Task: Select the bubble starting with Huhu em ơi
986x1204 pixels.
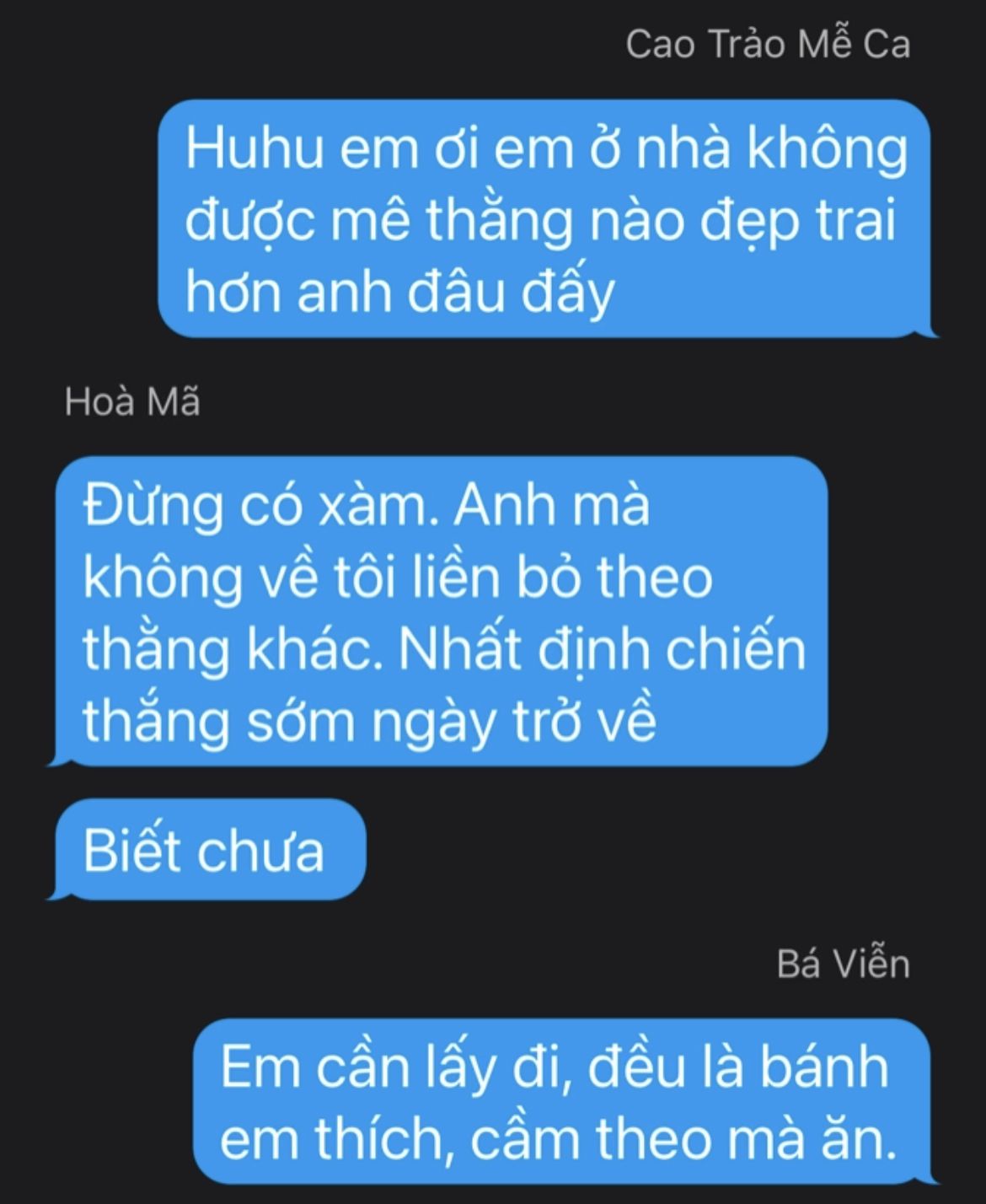Action: click(546, 218)
